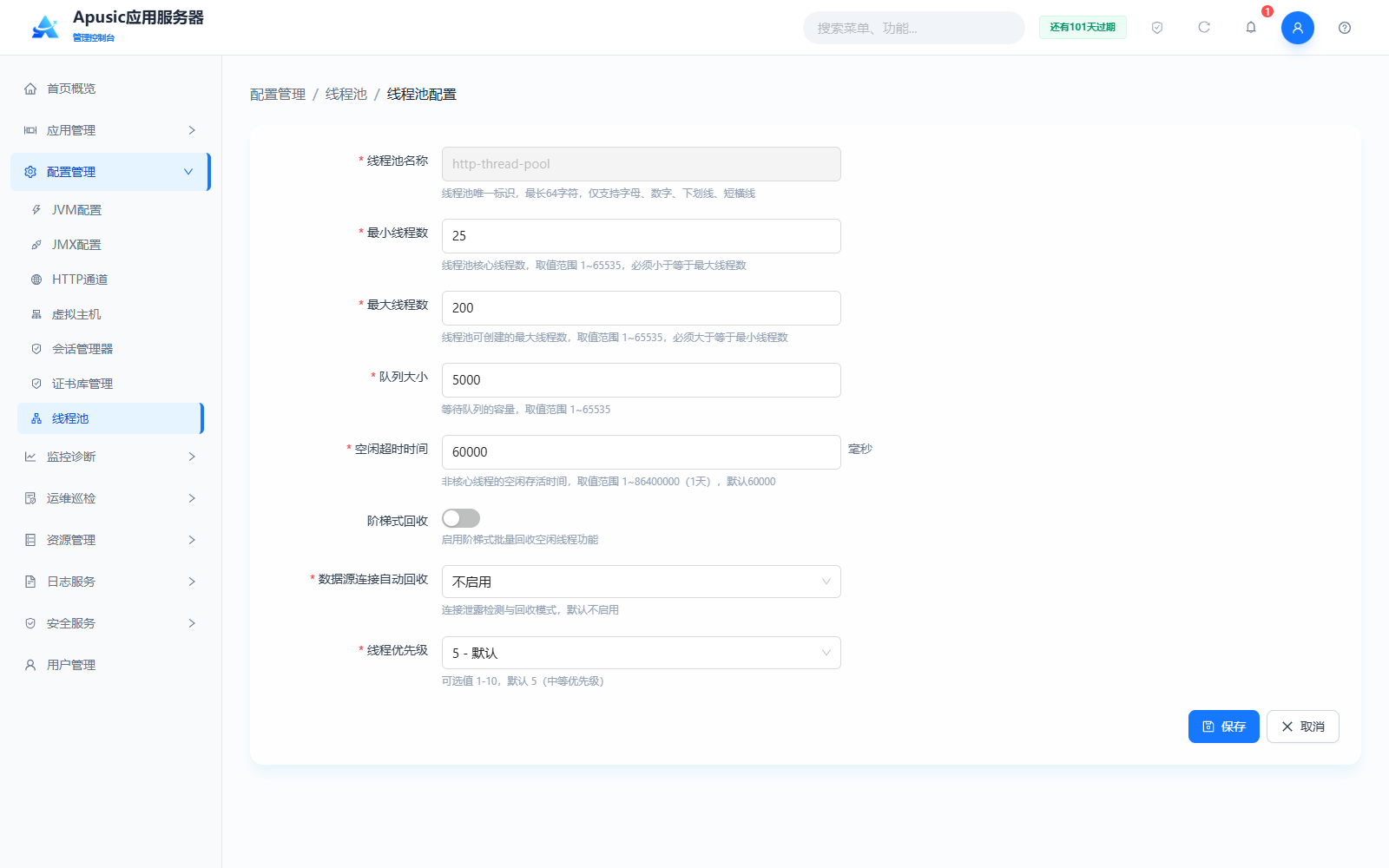
Task: Open the user avatar menu
Action: coord(1298,28)
